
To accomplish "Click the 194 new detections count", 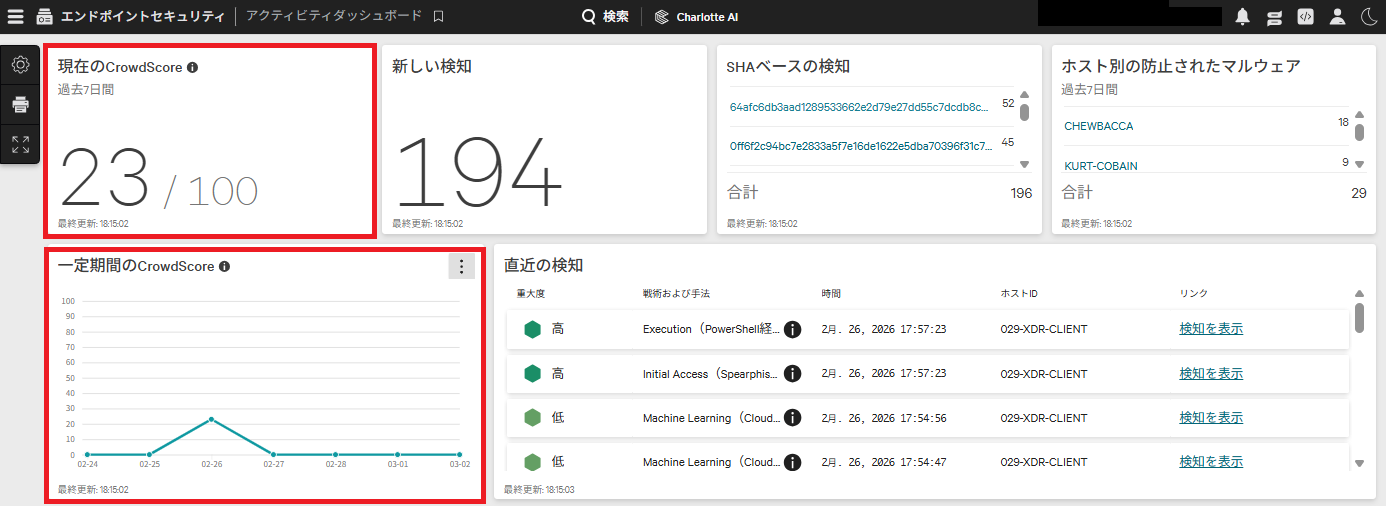I will [479, 171].
